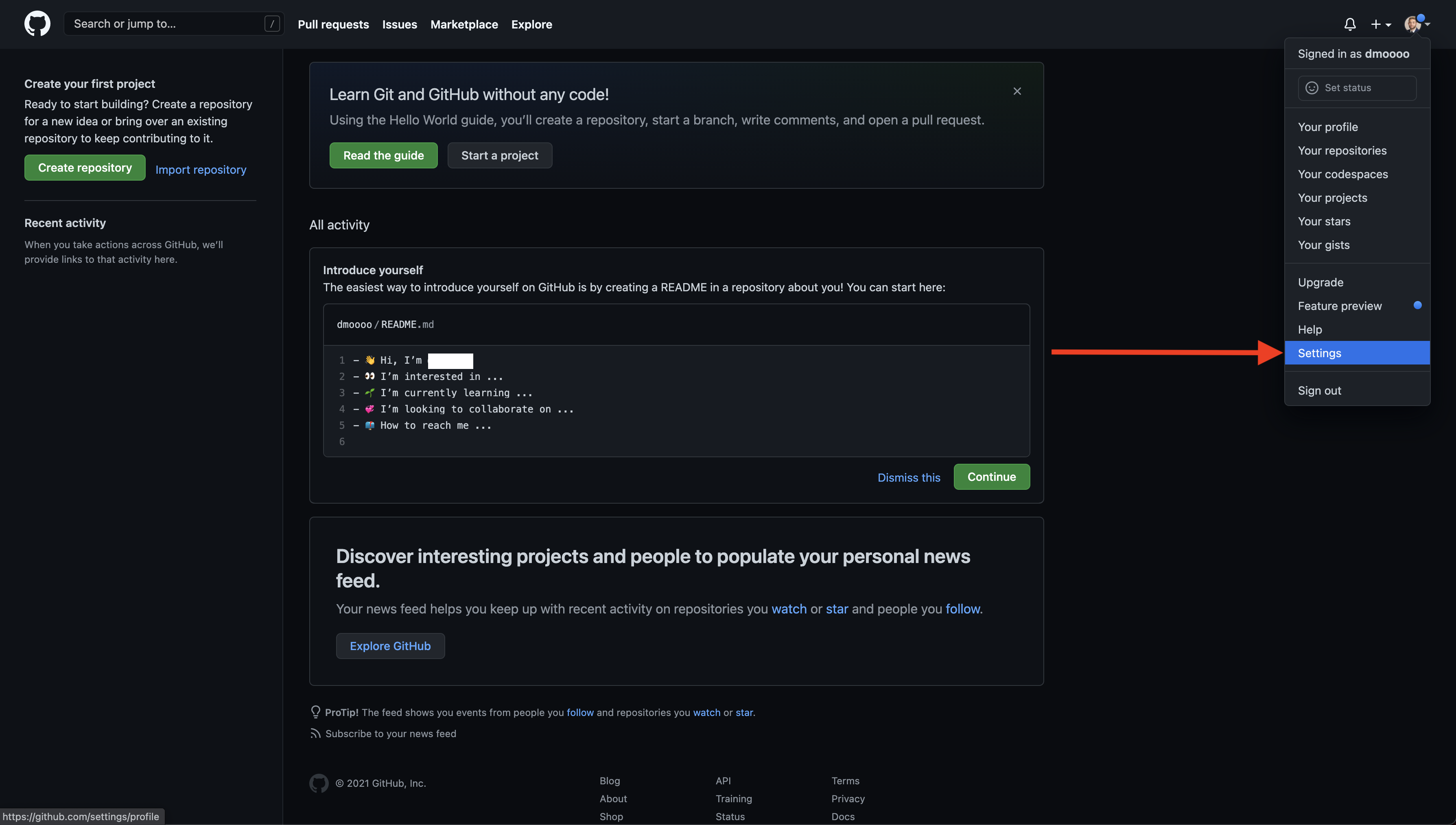The height and width of the screenshot is (825, 1456).
Task: Open the Privacy footer link
Action: (848, 799)
